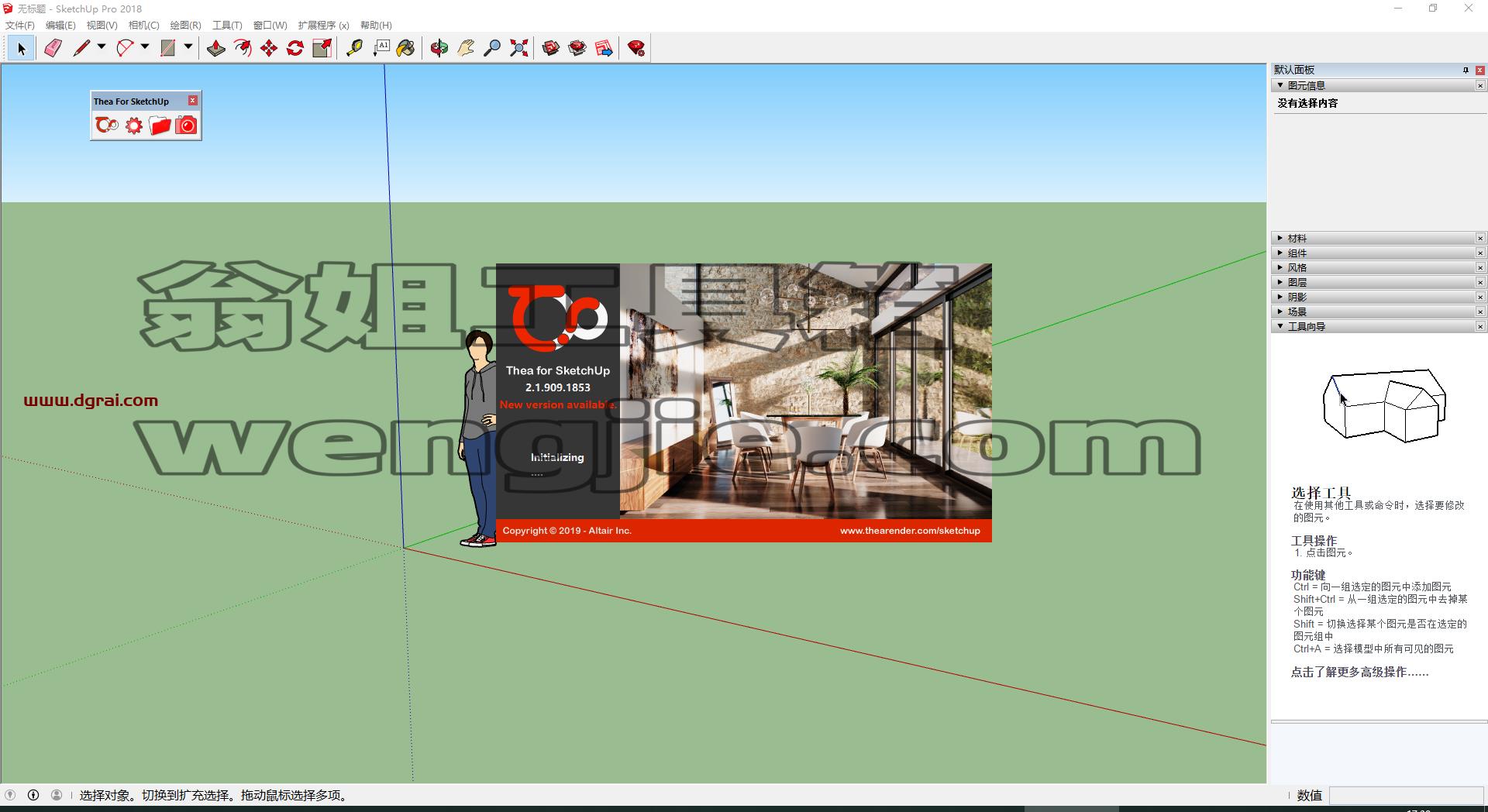The image size is (1488, 812).
Task: Open the Extension Warehouse icon
Action: (577, 49)
